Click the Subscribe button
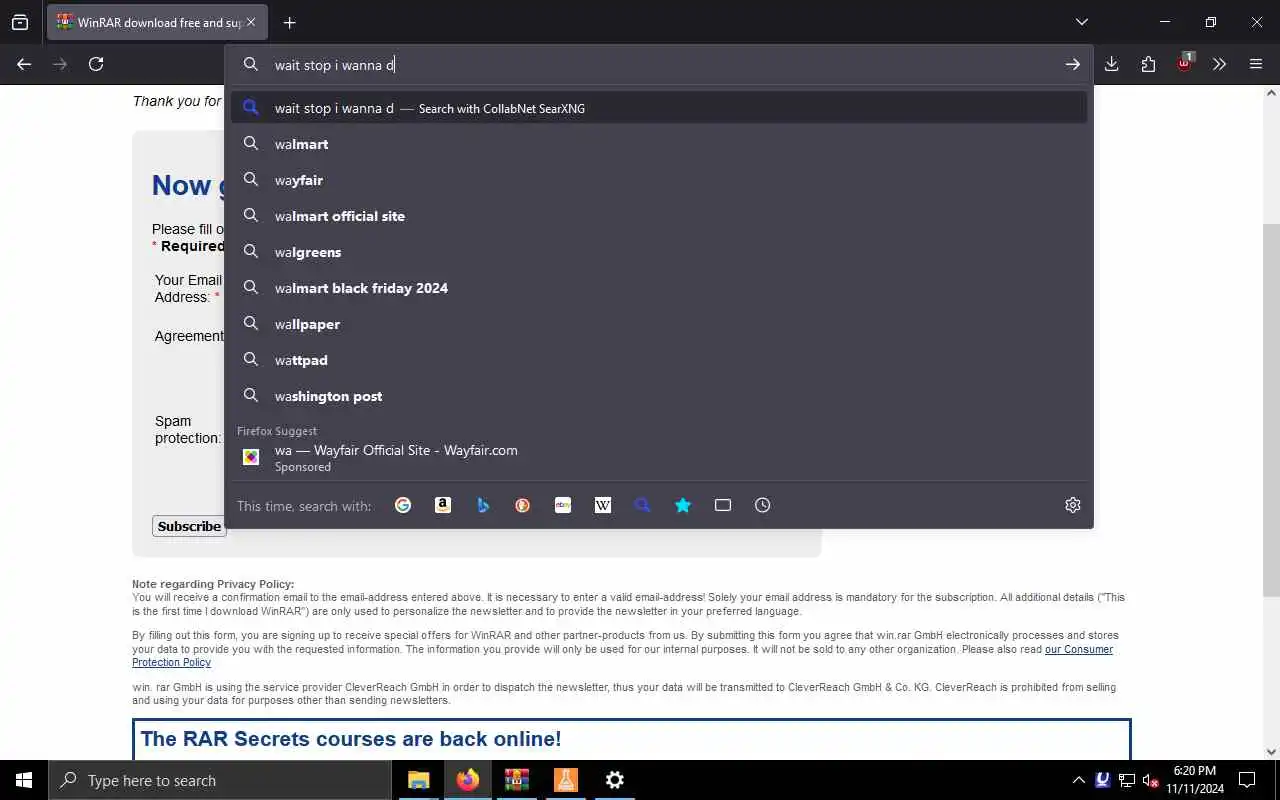The height and width of the screenshot is (800, 1280). tap(189, 526)
